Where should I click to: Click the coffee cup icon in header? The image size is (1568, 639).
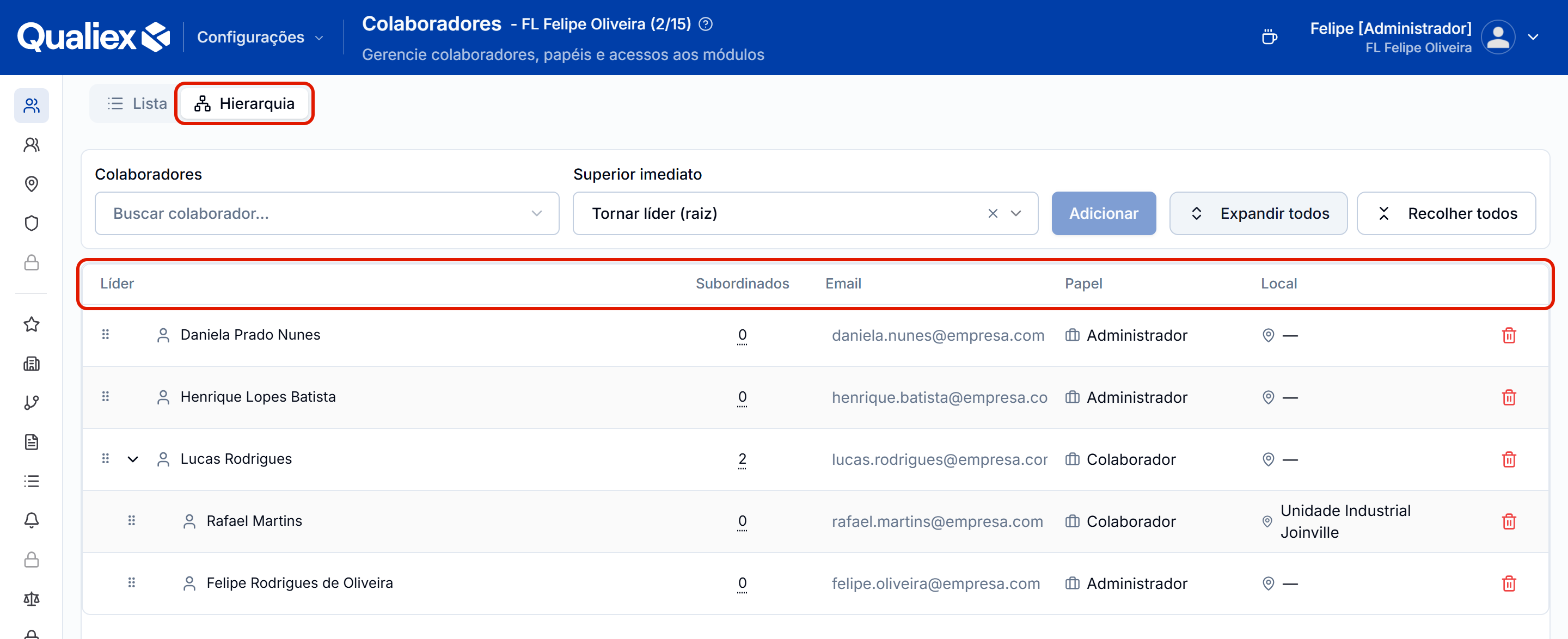coord(1269,37)
